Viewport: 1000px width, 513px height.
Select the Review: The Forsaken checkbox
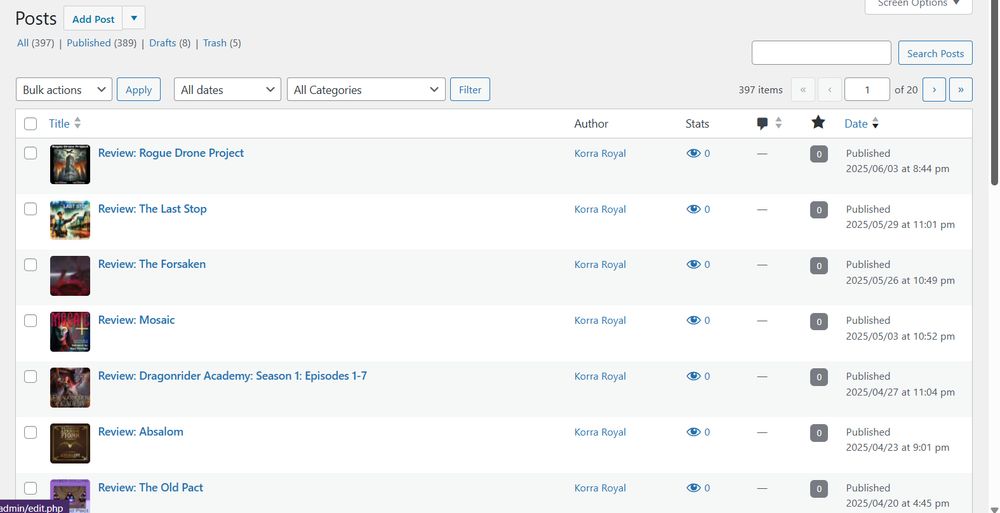[30, 265]
